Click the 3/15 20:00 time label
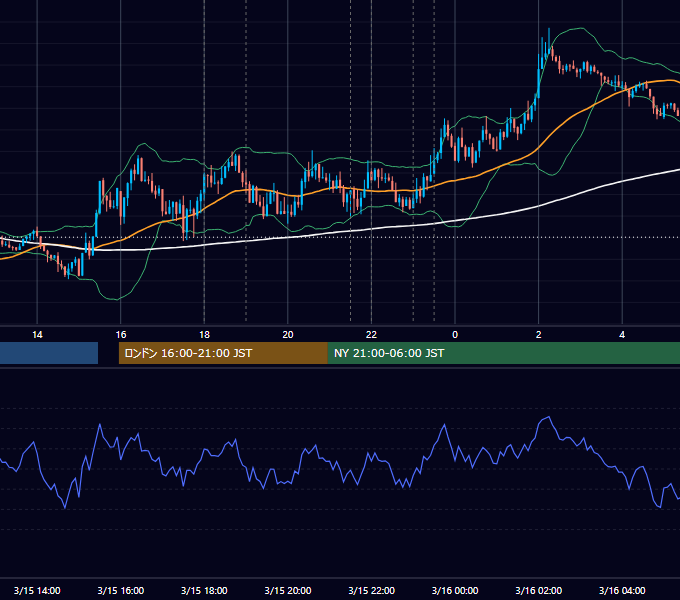Screen dimensions: 680x600 (288, 590)
